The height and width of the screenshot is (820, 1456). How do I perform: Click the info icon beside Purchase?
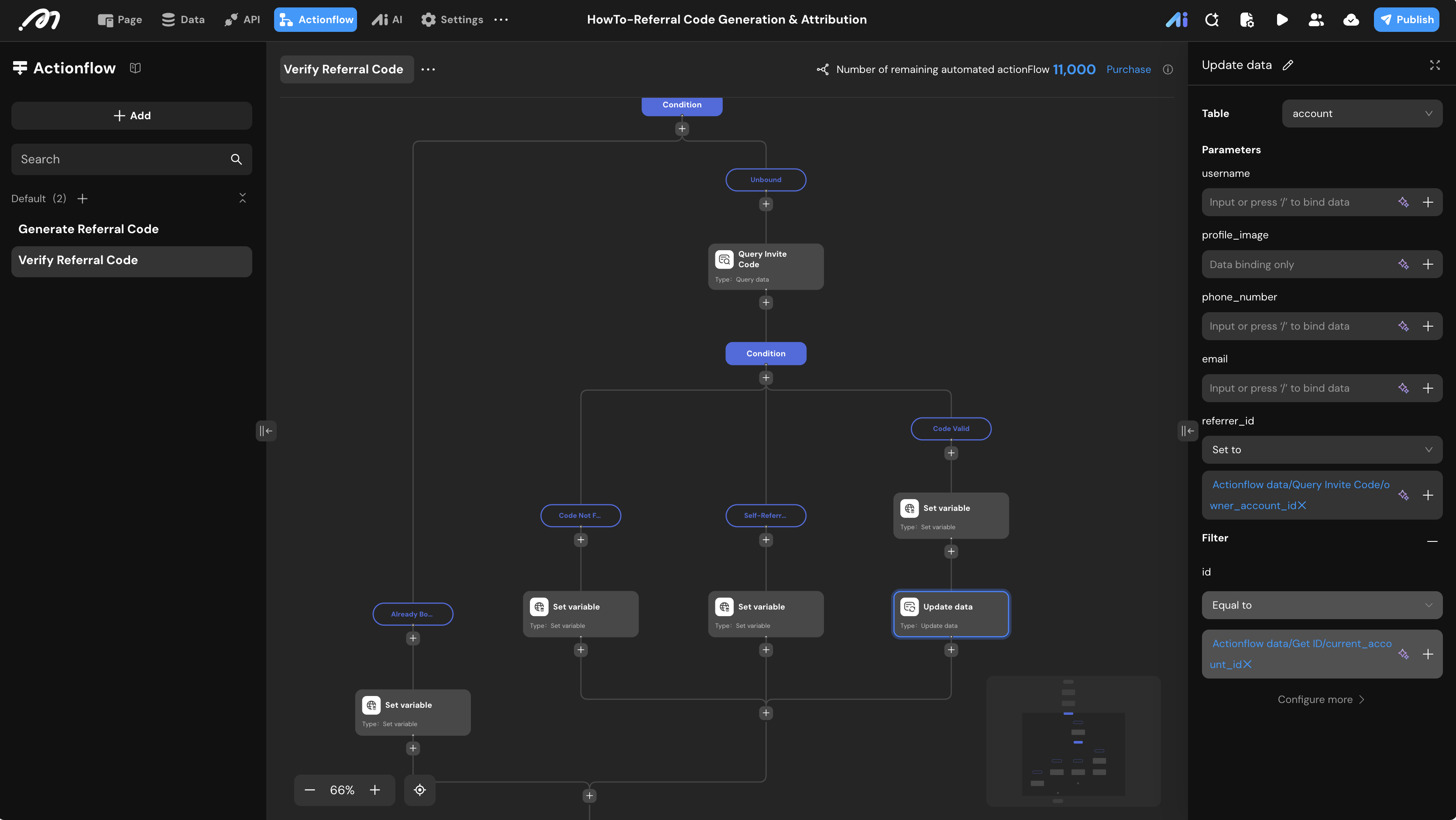[1168, 69]
